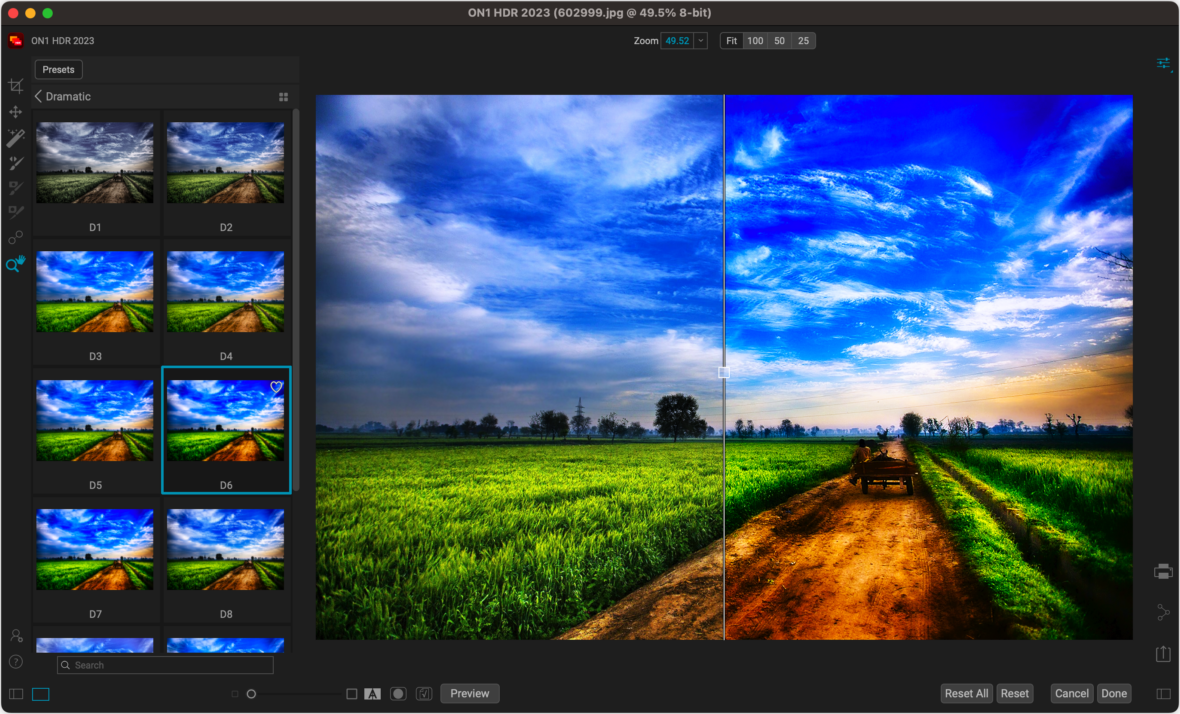Select the Chisel mask tool
The width and height of the screenshot is (1180, 714).
click(x=16, y=213)
